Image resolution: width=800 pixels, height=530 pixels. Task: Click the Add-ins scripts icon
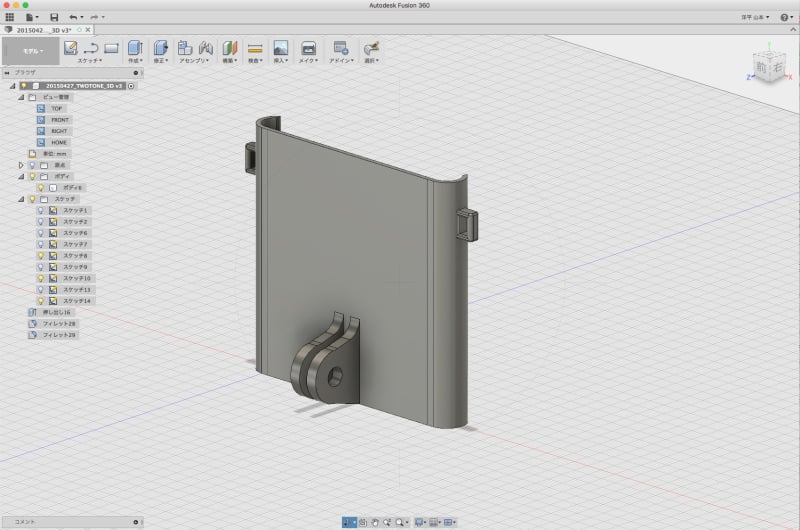pyautogui.click(x=340, y=48)
